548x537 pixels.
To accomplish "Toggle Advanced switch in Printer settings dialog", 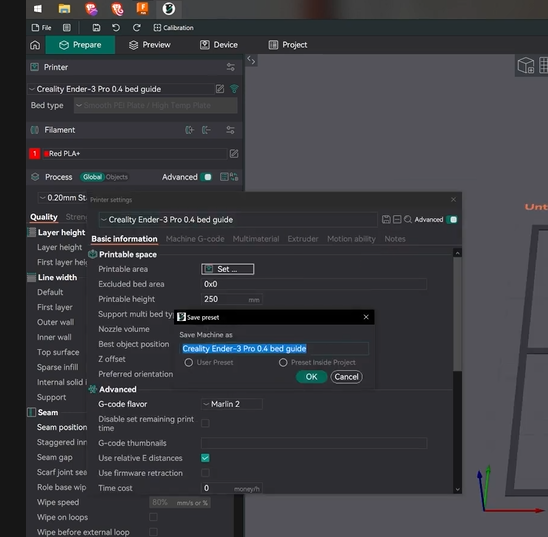I will [x=452, y=219].
